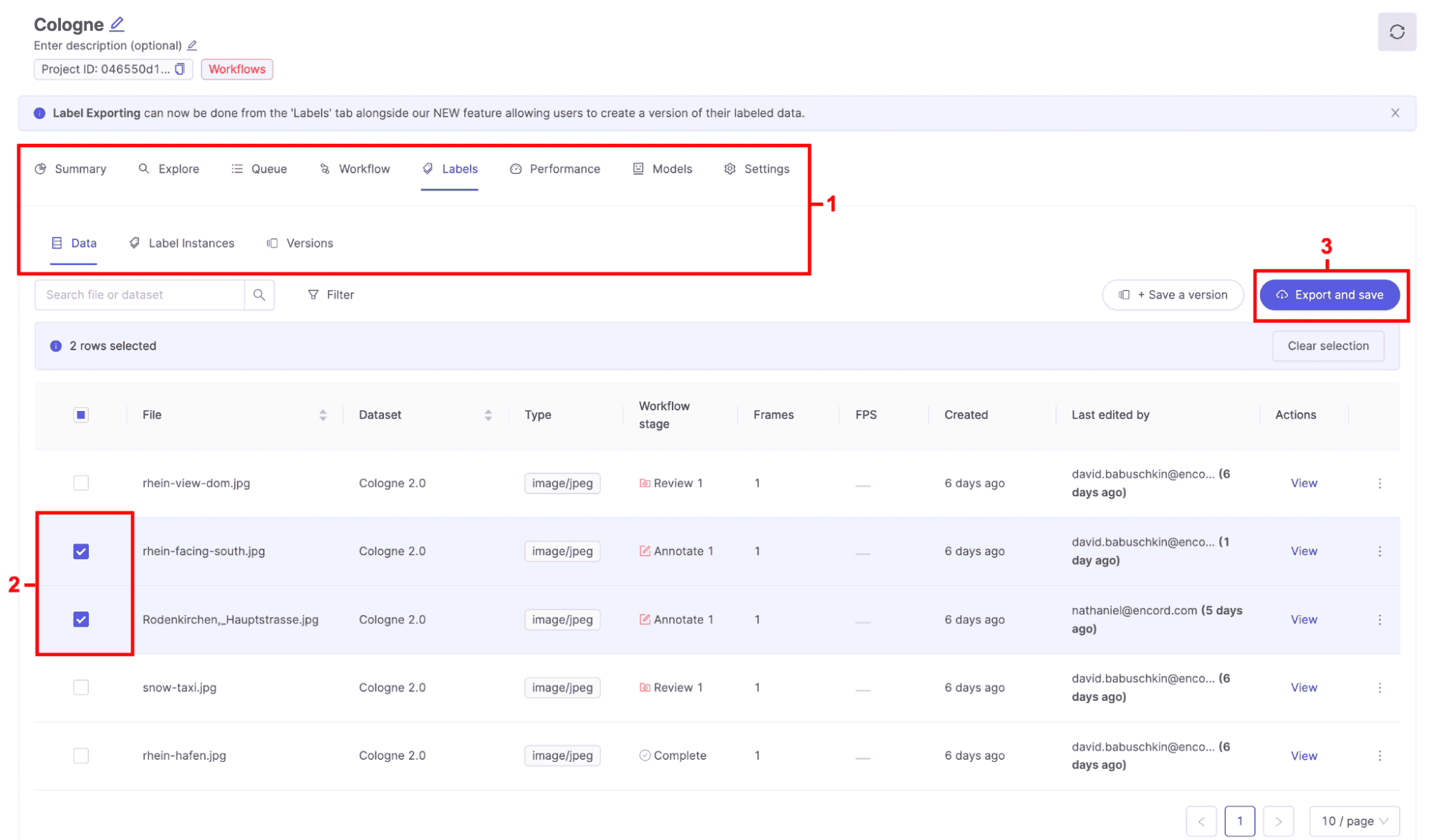Open more actions for Rodenkirchen,_Hauptstrasse.jpg
Viewport: 1432px width, 840px height.
pyautogui.click(x=1379, y=619)
